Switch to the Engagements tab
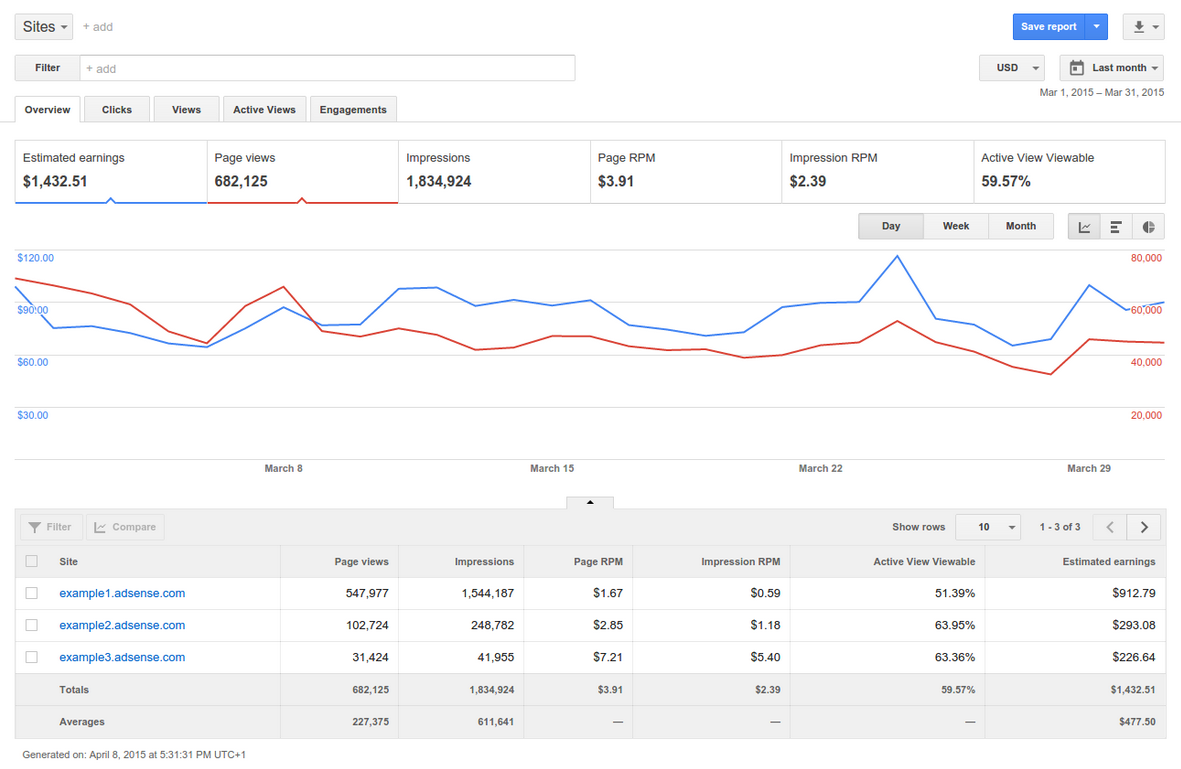Viewport: 1181px width, 769px height. [353, 110]
